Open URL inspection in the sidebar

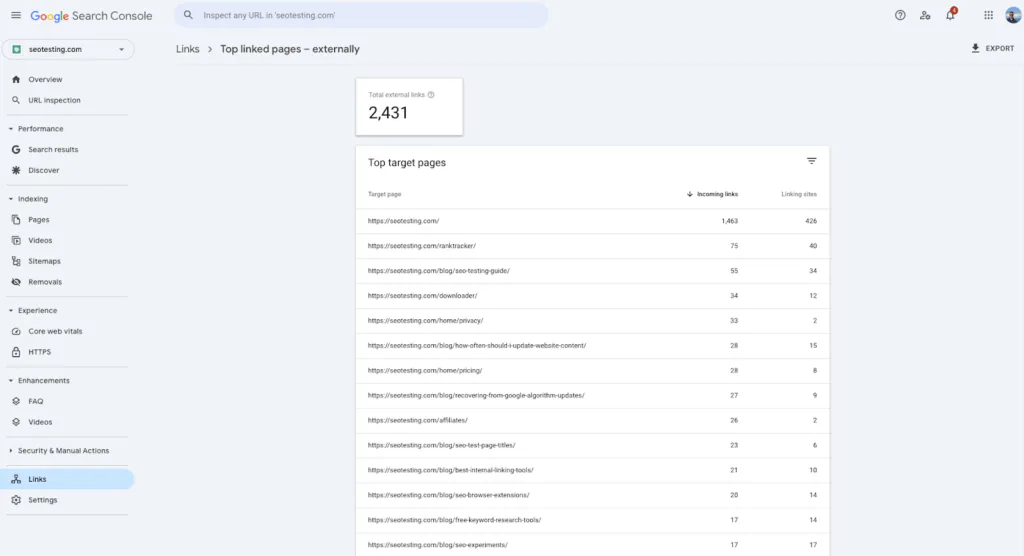coord(54,100)
